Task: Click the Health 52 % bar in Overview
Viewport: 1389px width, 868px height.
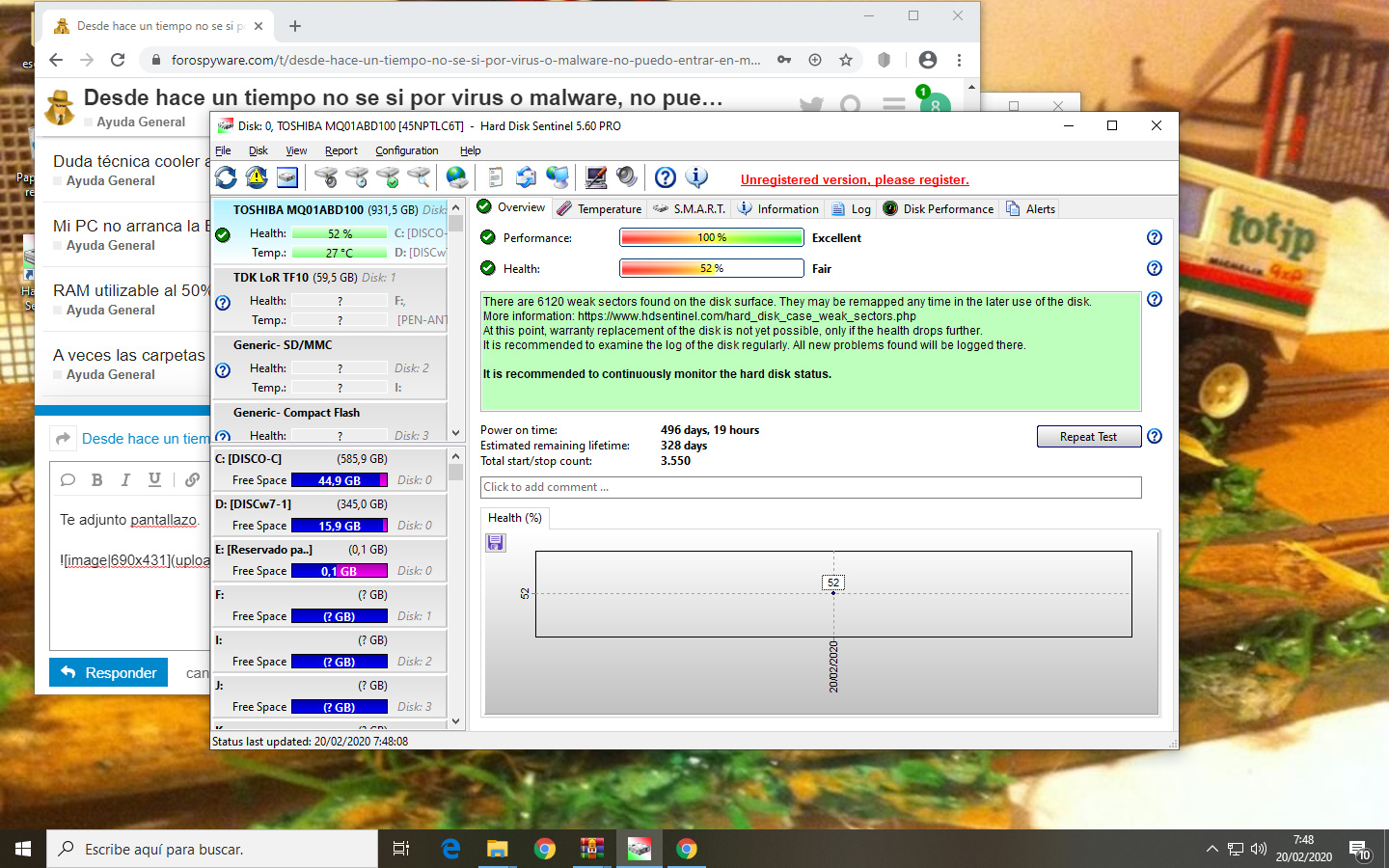Action: click(712, 268)
